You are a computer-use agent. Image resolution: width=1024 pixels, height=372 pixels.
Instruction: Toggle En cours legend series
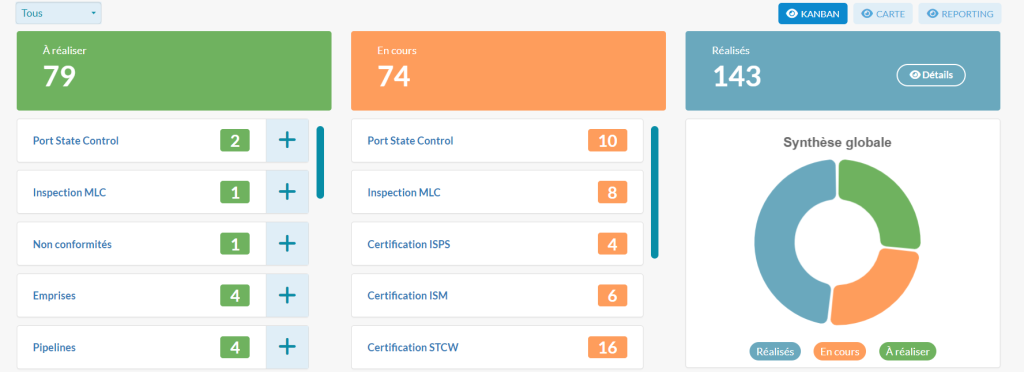840,351
